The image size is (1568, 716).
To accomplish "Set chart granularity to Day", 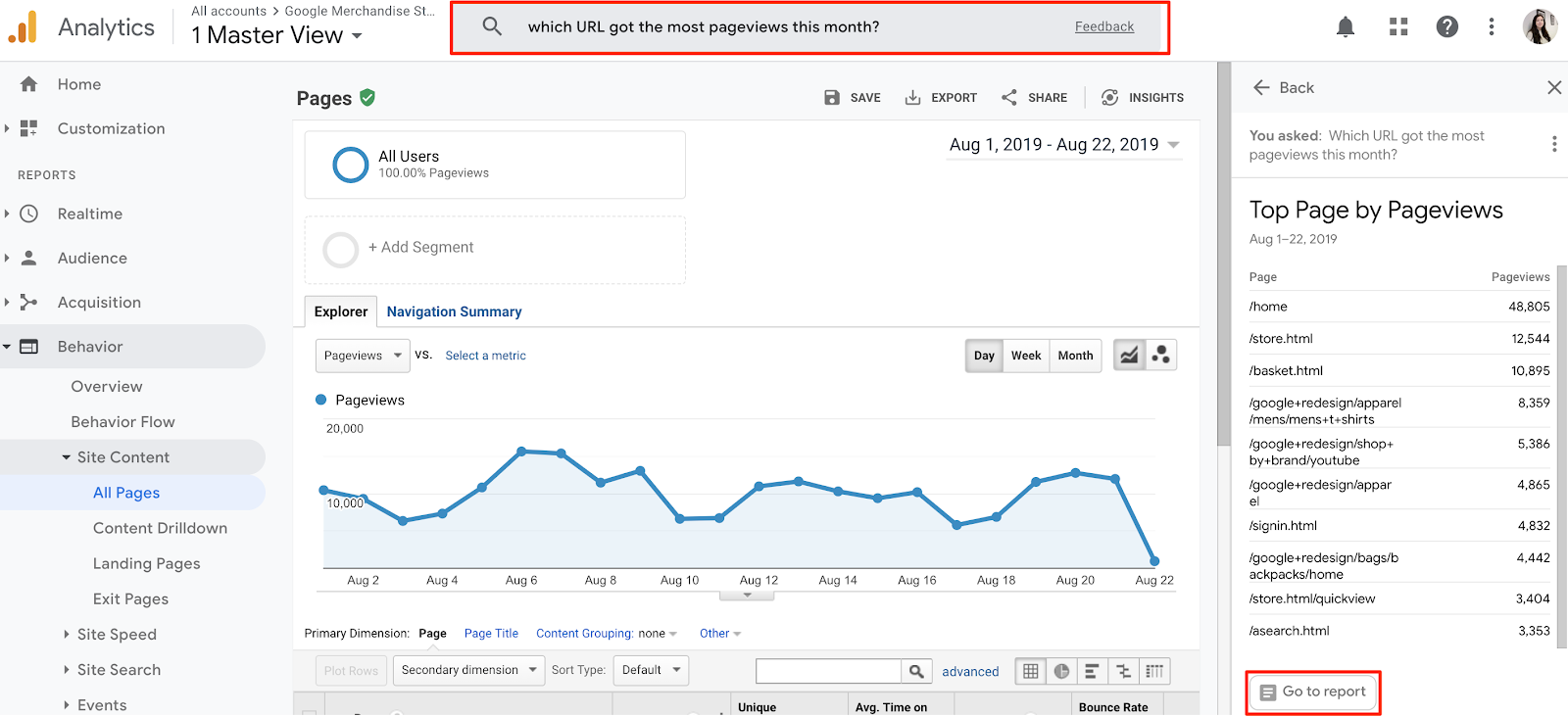I will [x=984, y=356].
